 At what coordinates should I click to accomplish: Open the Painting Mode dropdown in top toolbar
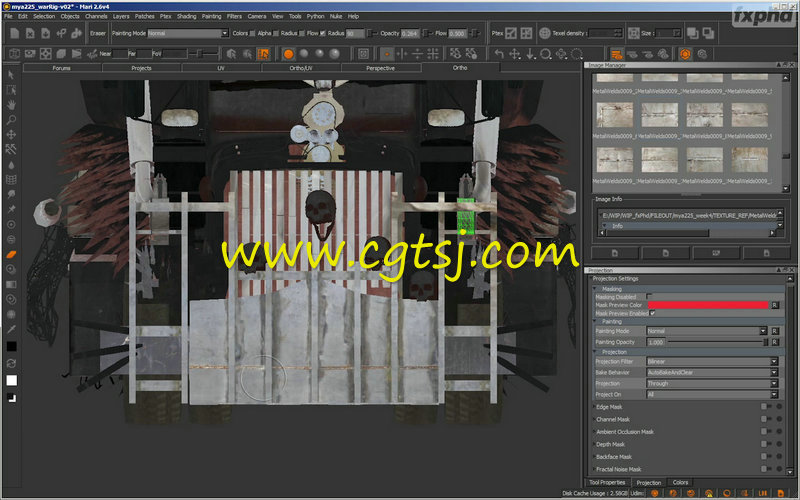point(188,33)
